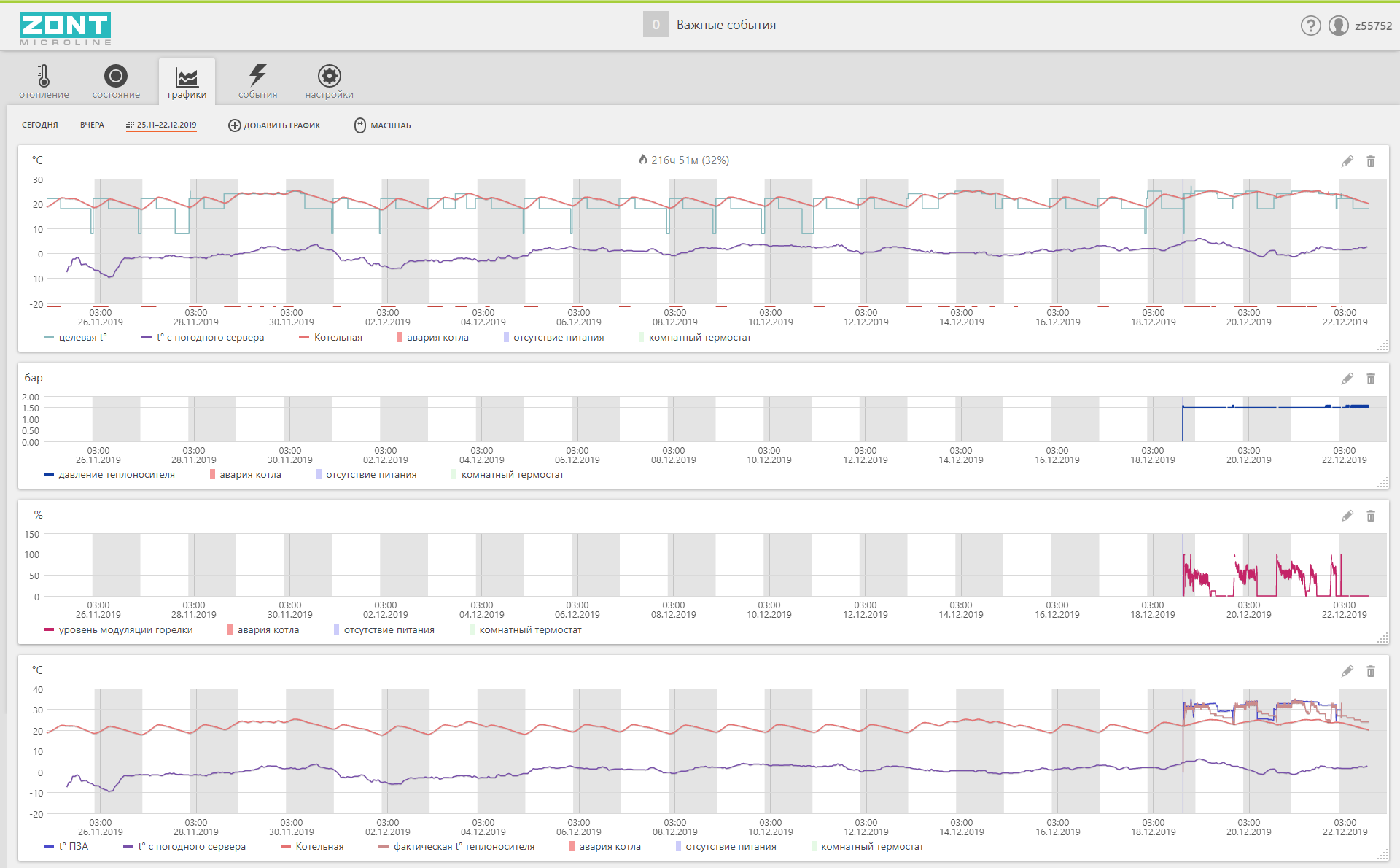Toggle авария котла in pressure chart legend
The image size is (1400, 868).
(x=245, y=475)
